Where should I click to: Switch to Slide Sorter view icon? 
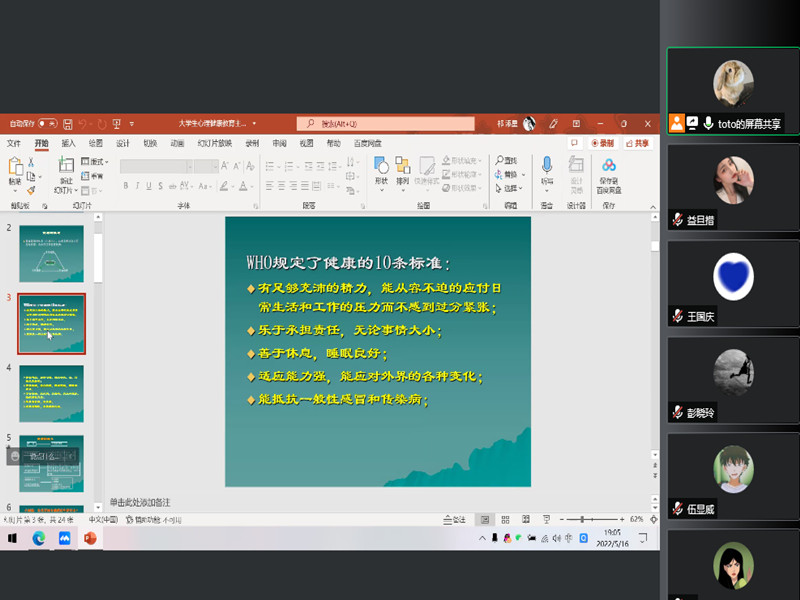coord(505,520)
